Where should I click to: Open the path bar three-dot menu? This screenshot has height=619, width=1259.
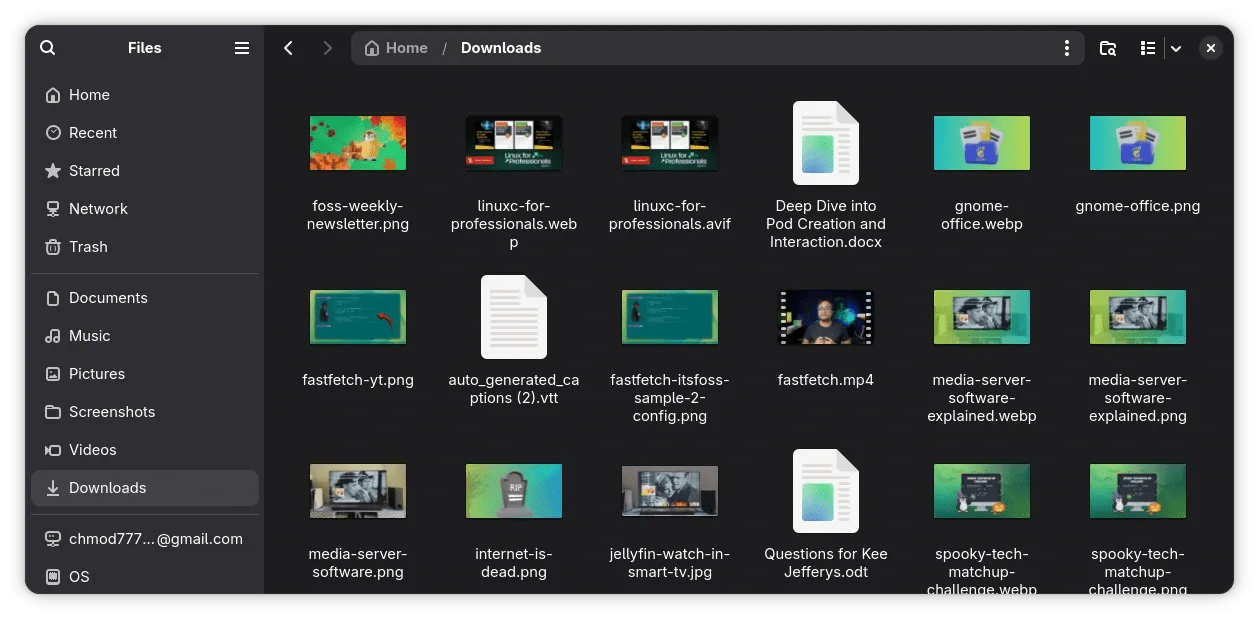coord(1067,48)
